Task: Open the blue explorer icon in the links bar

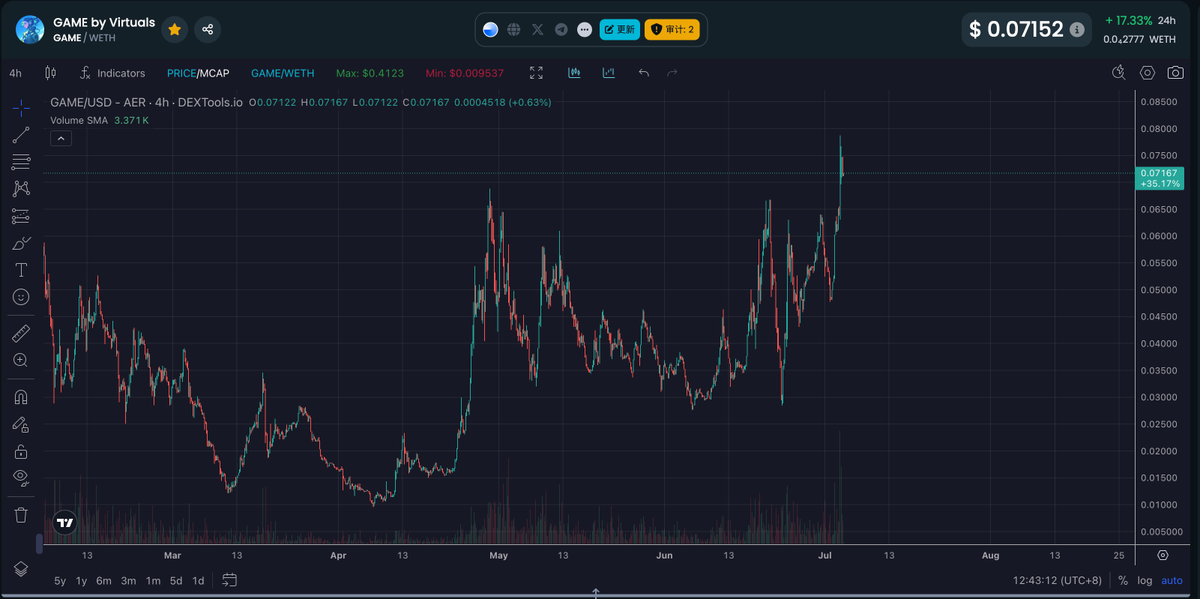Action: coord(490,30)
